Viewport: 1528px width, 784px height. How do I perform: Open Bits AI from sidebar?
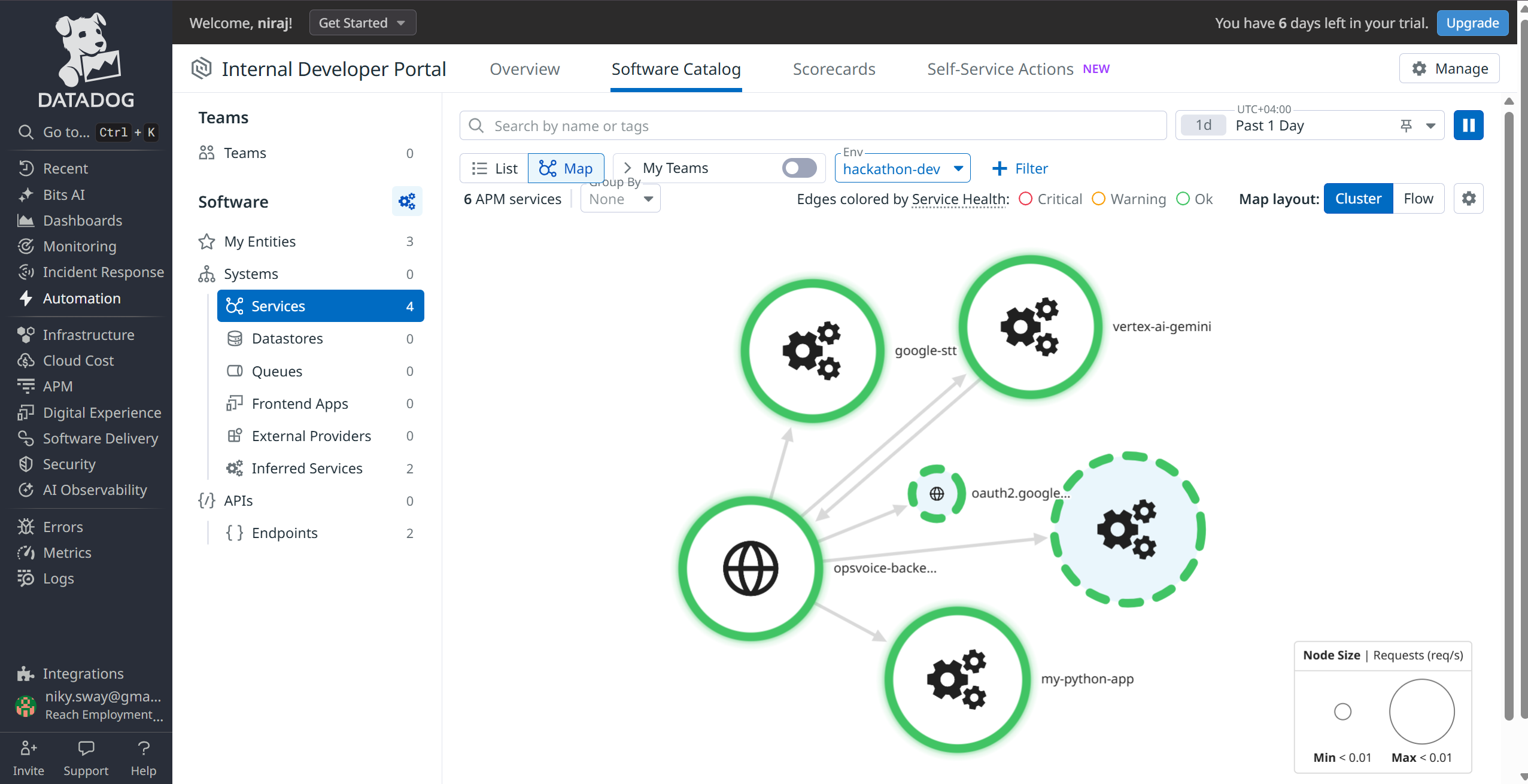tap(63, 195)
